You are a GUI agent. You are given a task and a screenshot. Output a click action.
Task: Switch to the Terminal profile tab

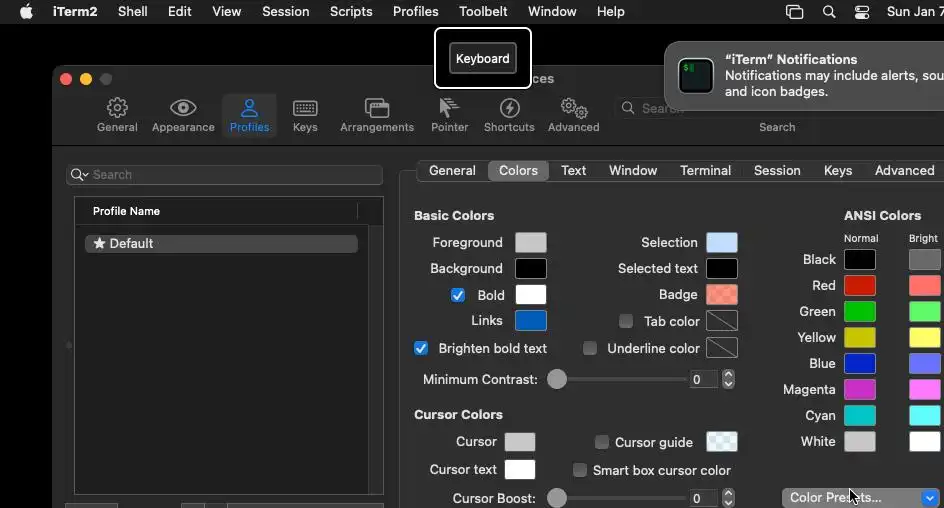point(706,170)
